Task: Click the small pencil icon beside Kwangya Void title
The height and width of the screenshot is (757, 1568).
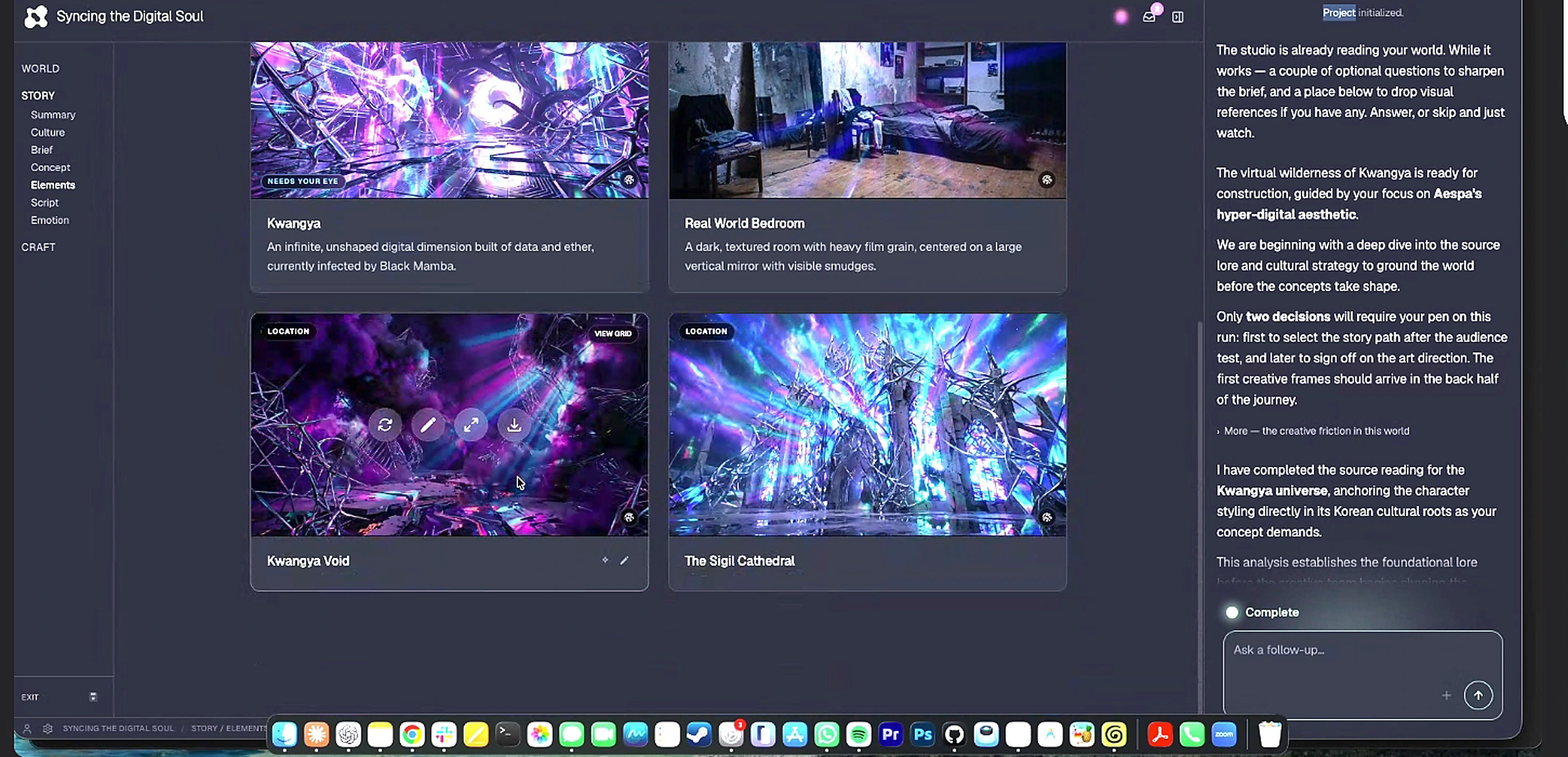Action: (624, 560)
